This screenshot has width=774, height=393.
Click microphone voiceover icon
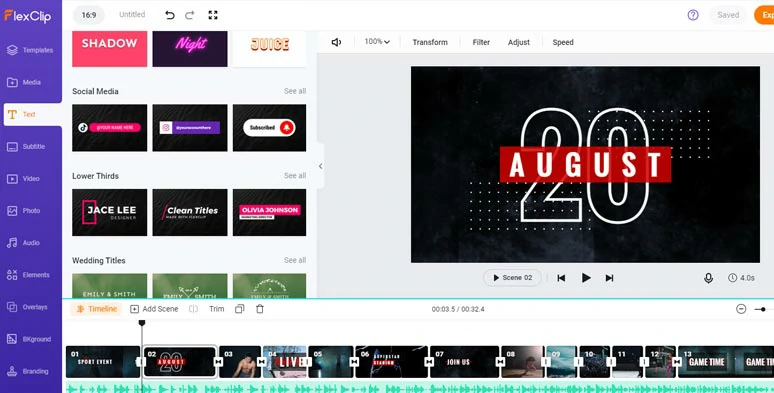[x=708, y=278]
